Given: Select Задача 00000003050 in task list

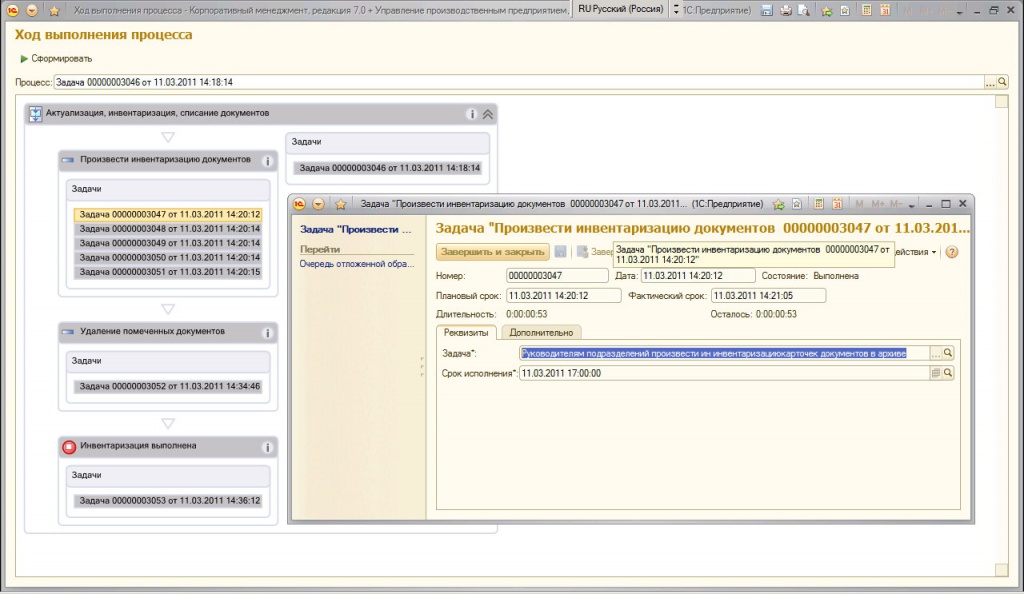Looking at the screenshot, I should pyautogui.click(x=168, y=257).
